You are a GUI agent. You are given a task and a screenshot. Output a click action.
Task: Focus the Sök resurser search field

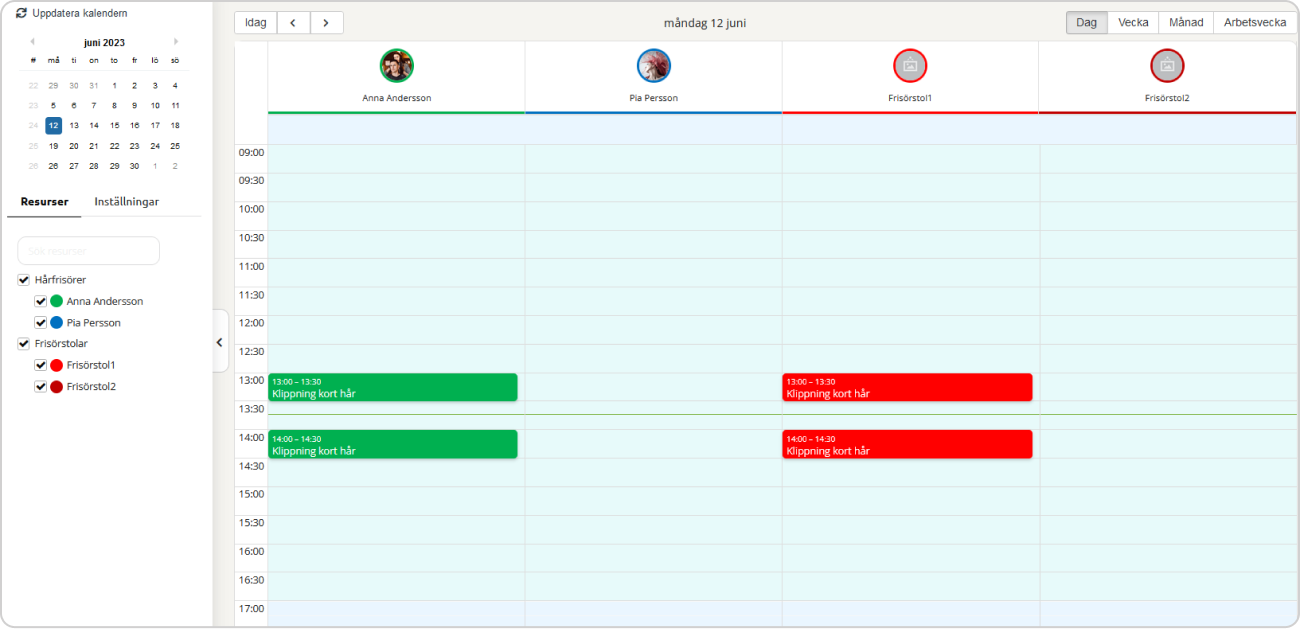(89, 251)
